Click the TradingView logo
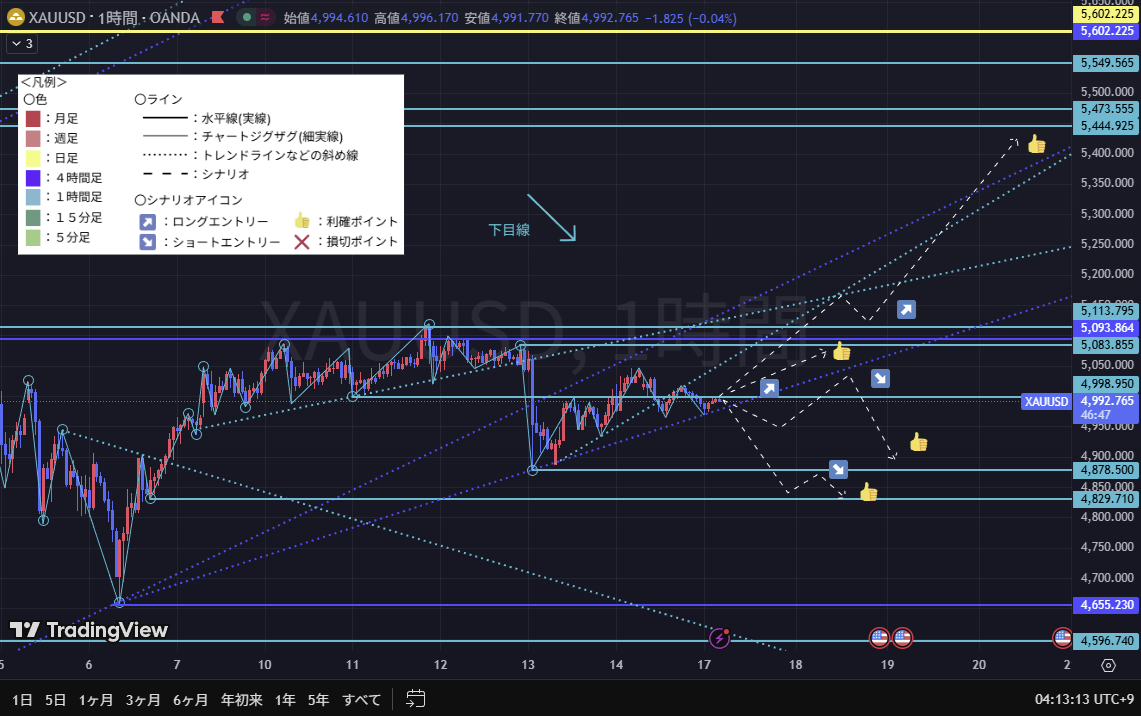Image resolution: width=1141 pixels, height=716 pixels. click(89, 630)
